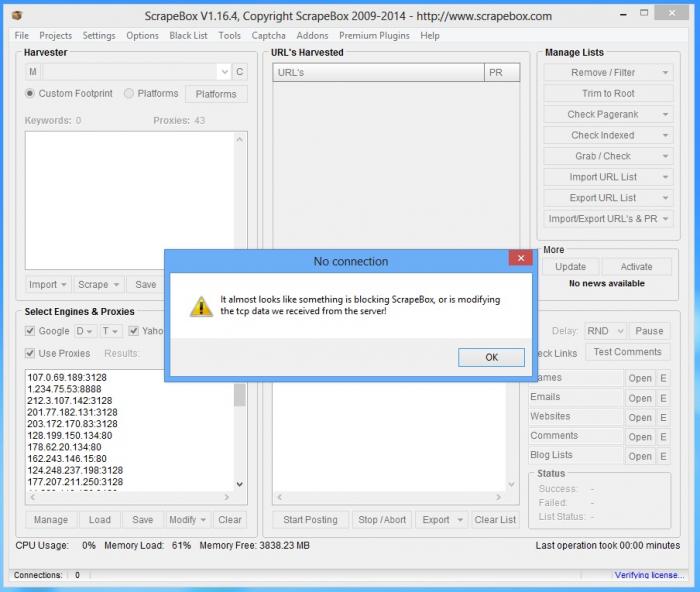Open the Import keywords dropdown
The height and width of the screenshot is (592, 700).
[x=47, y=284]
